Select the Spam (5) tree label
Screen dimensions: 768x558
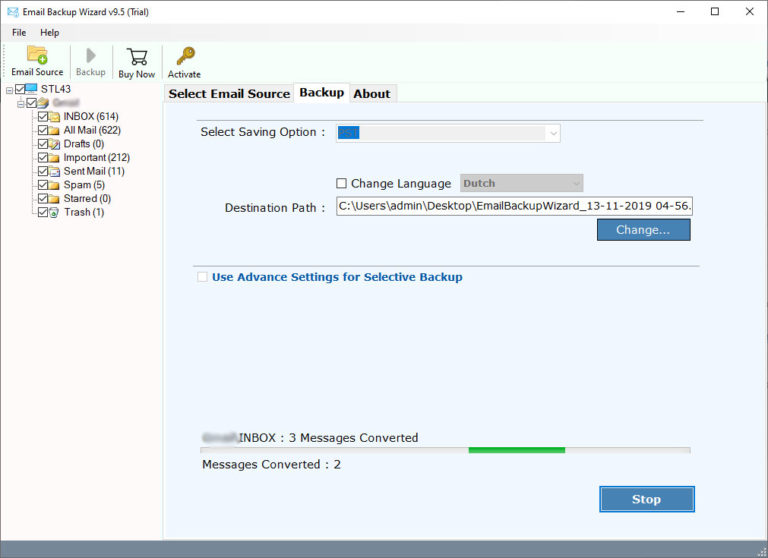[84, 185]
